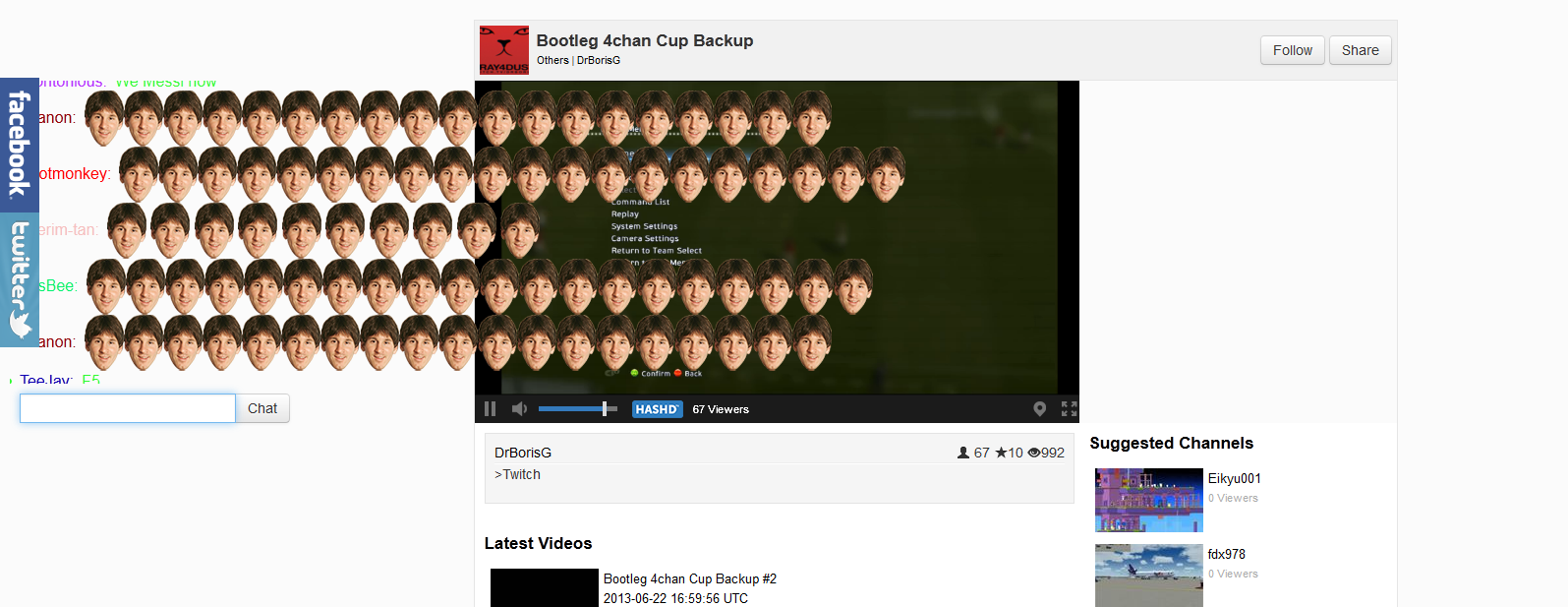Click Return to Team Select in video

(657, 251)
